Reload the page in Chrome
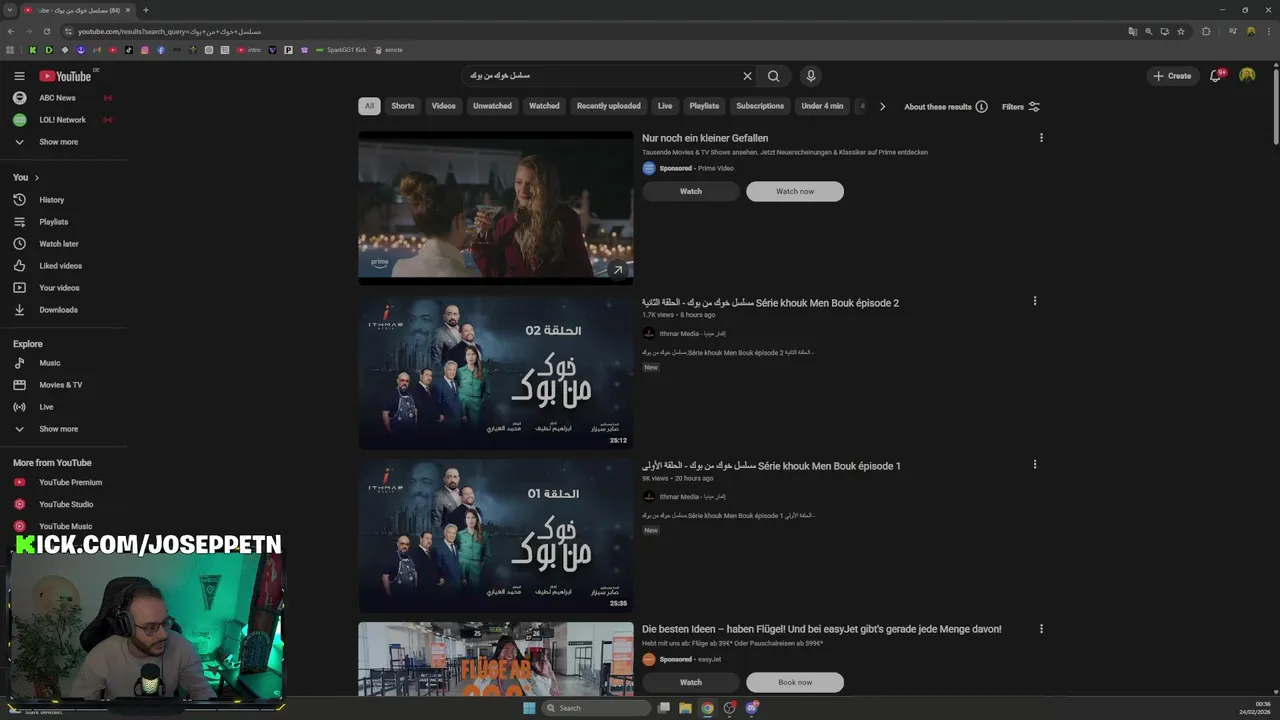Image resolution: width=1280 pixels, height=720 pixels. coord(46,31)
